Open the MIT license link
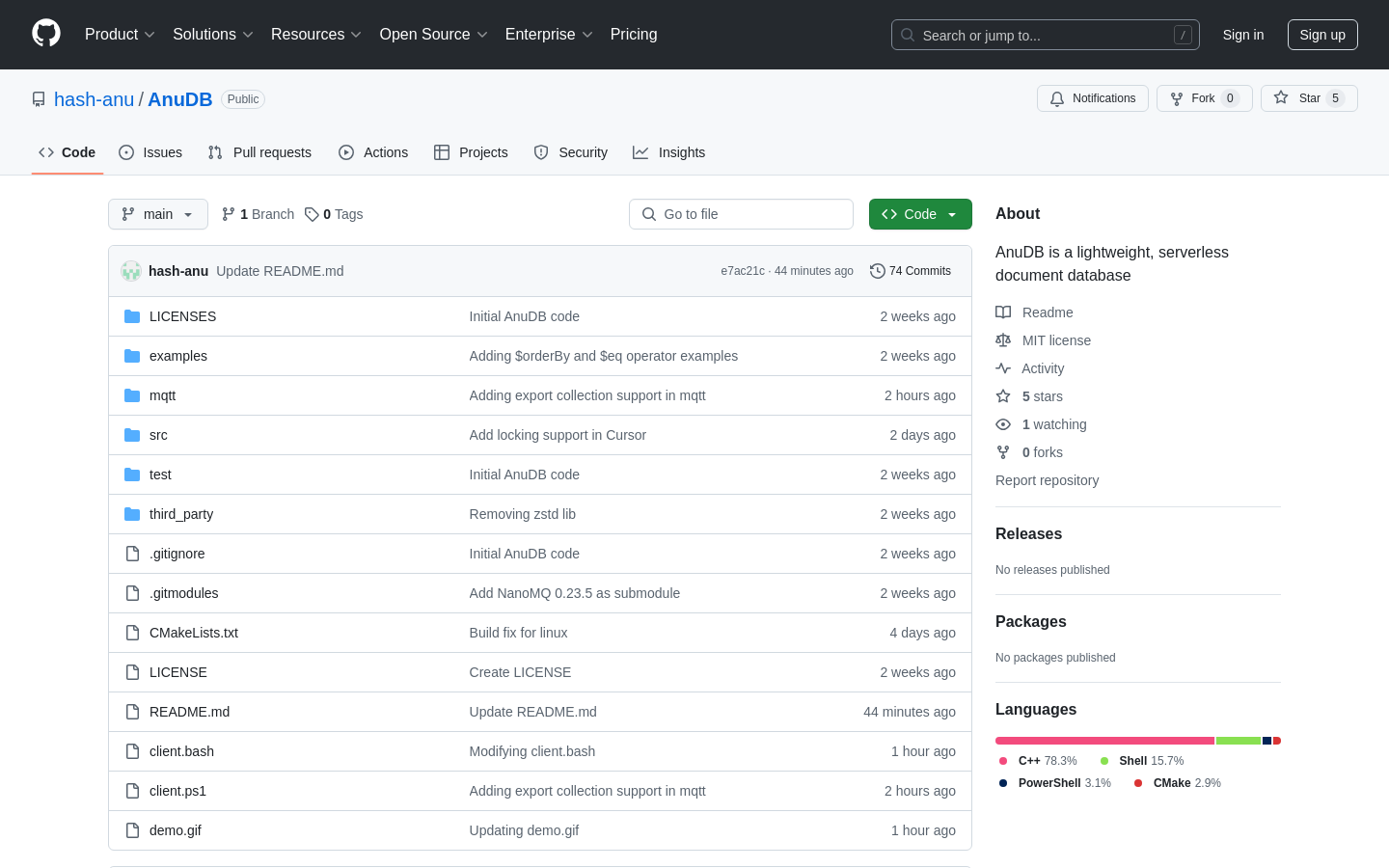1389x868 pixels. coord(1056,340)
